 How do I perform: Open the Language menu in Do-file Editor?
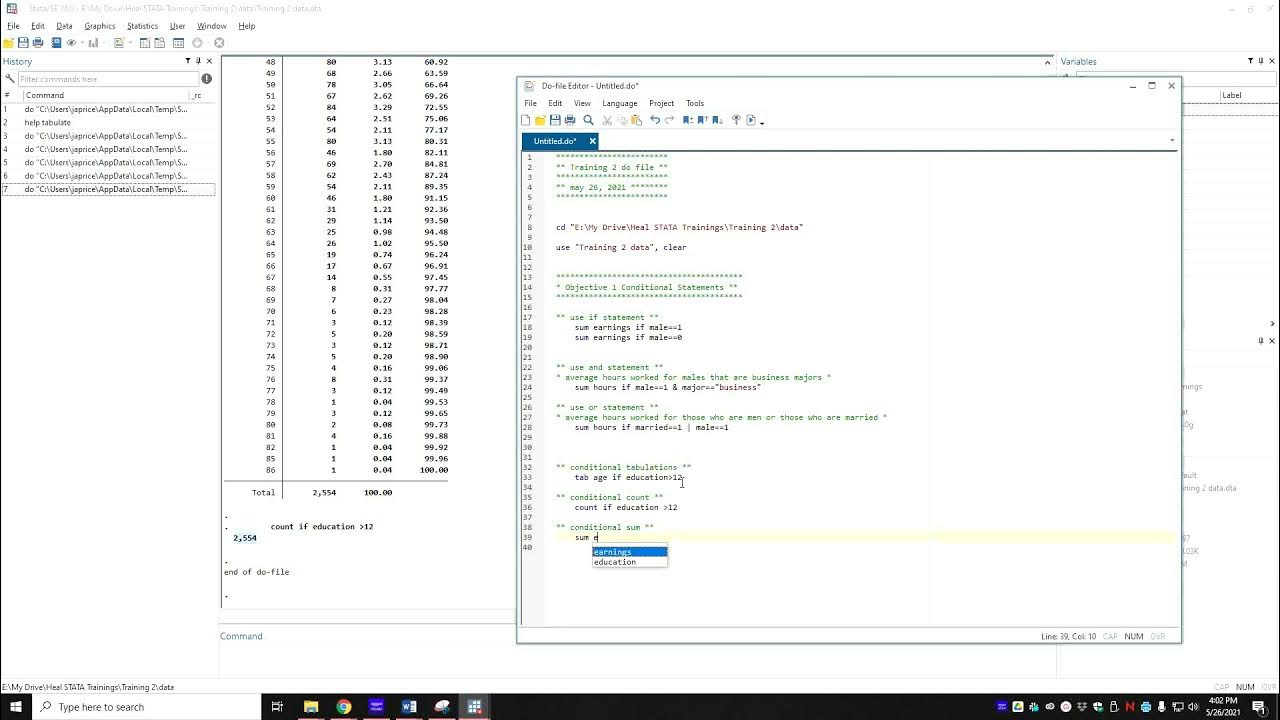(619, 103)
